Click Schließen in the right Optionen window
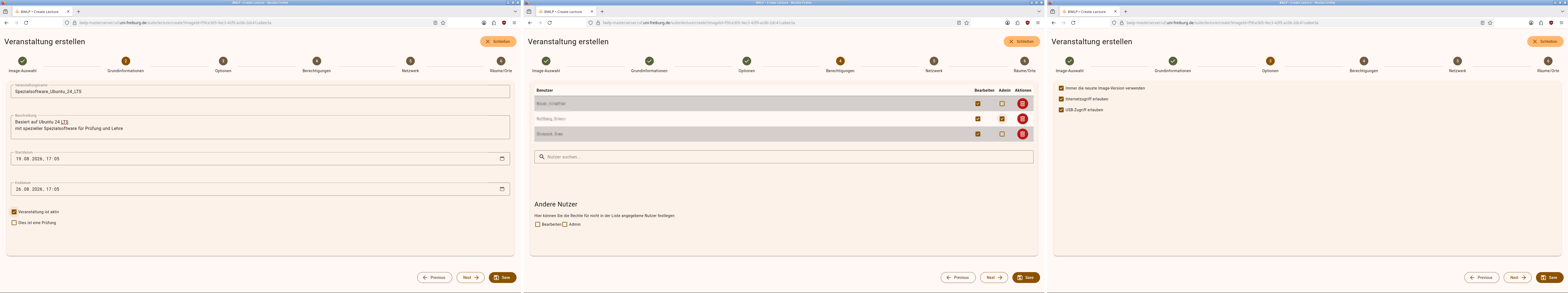 1545,42
